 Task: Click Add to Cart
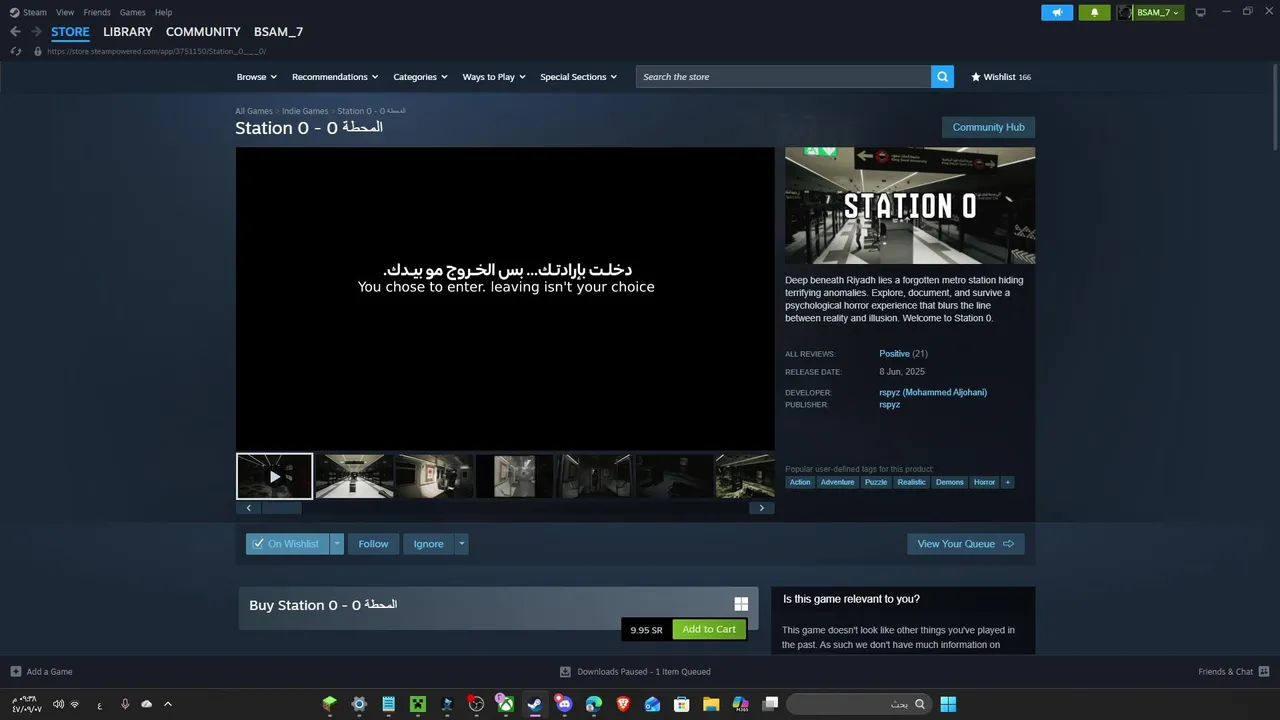pos(709,629)
